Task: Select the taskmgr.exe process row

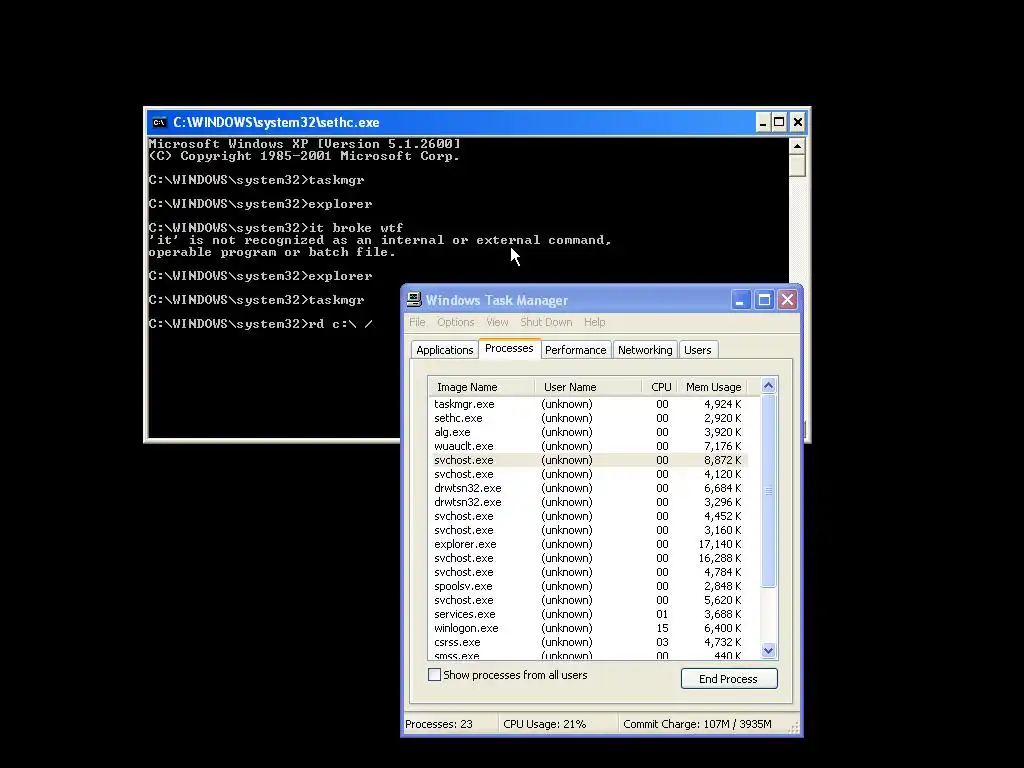Action: tap(588, 404)
